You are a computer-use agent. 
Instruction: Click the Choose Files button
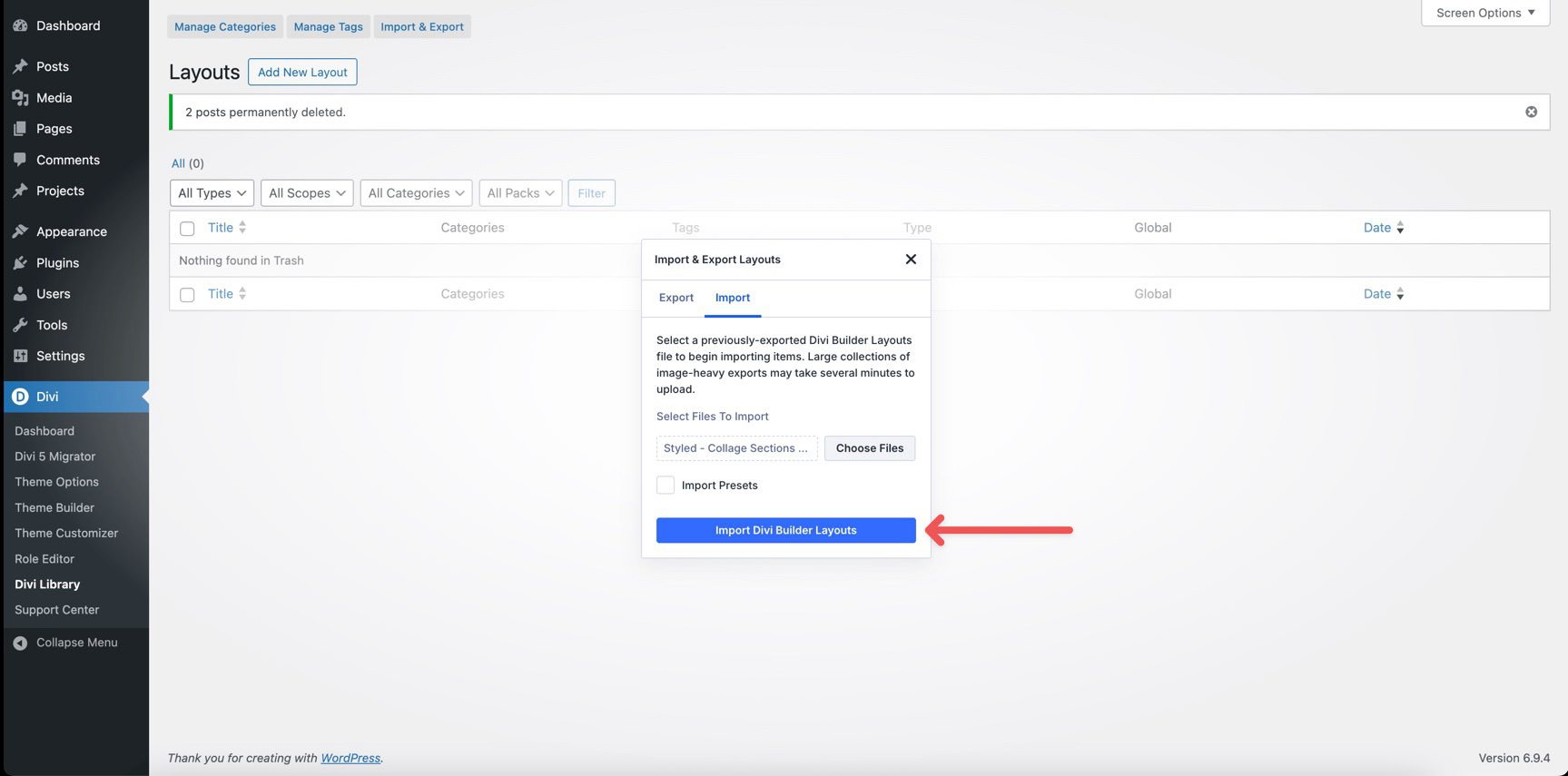tap(869, 448)
